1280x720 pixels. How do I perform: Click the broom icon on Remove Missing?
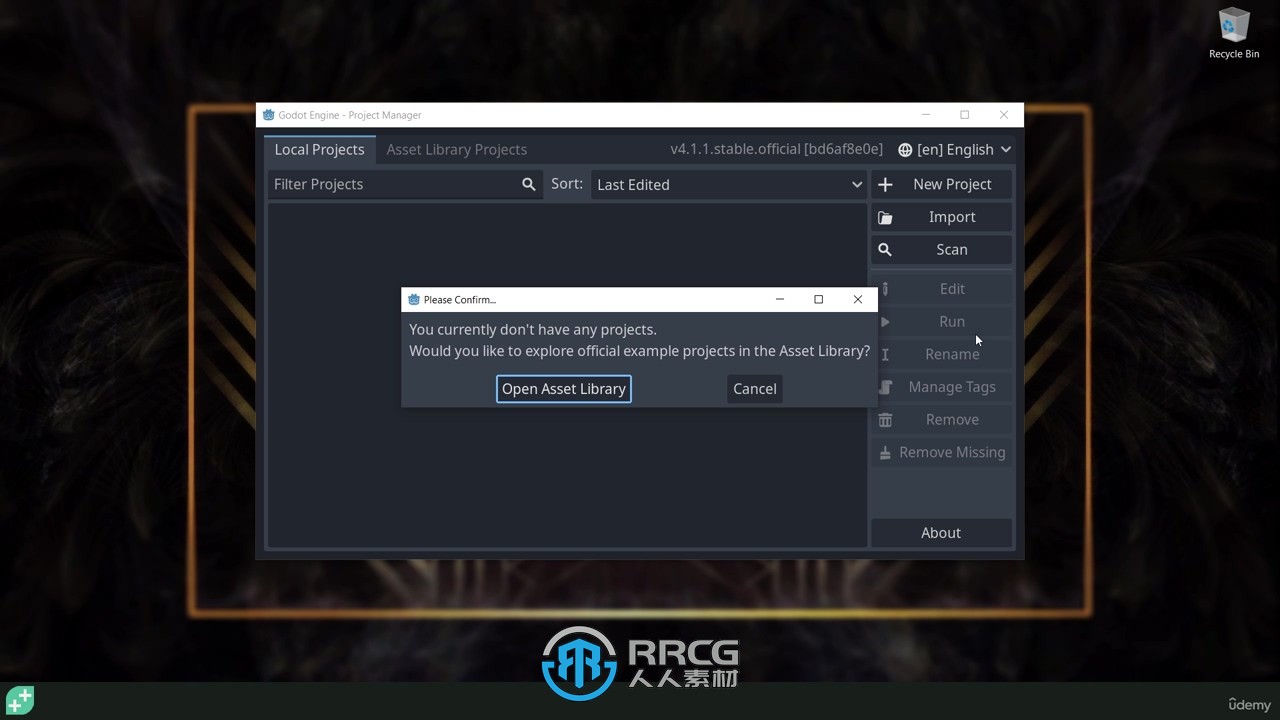tap(885, 453)
